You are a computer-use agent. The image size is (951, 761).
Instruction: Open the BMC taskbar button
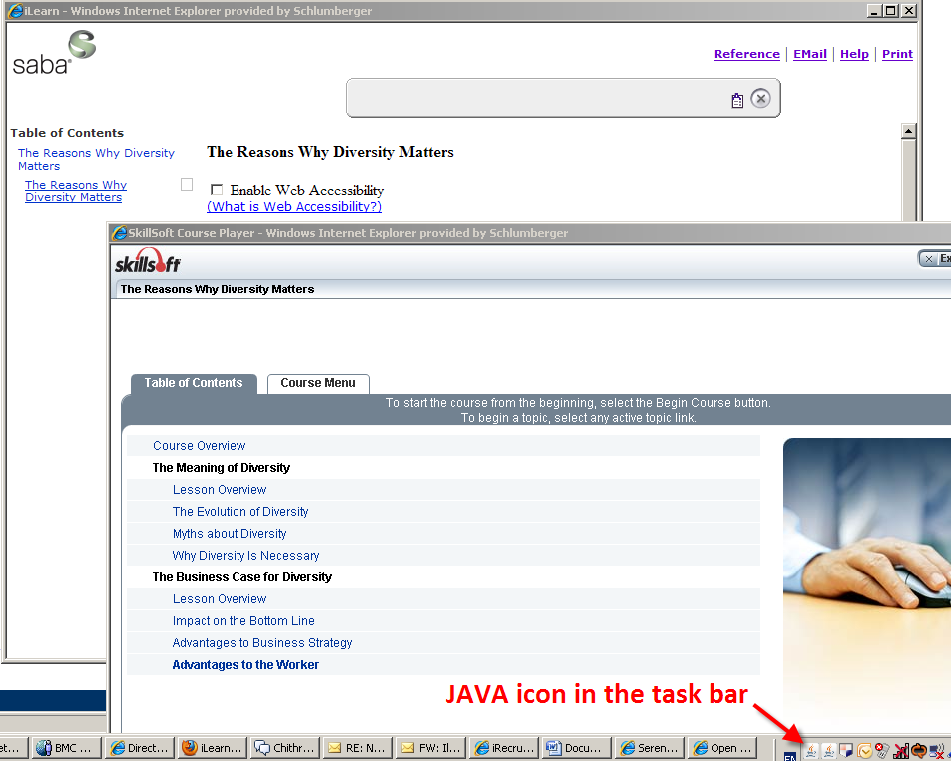(67, 748)
